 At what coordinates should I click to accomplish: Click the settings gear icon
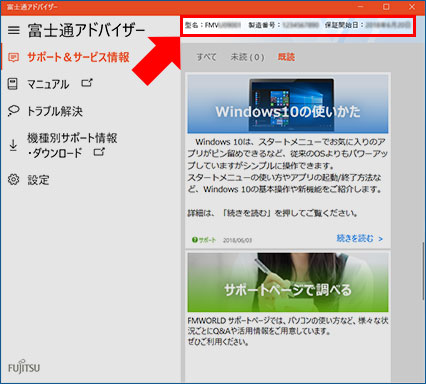(14, 180)
